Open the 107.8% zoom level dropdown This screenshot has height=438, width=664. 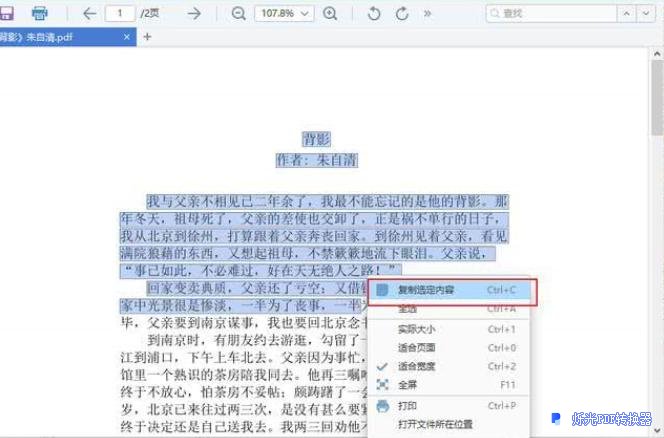point(284,14)
